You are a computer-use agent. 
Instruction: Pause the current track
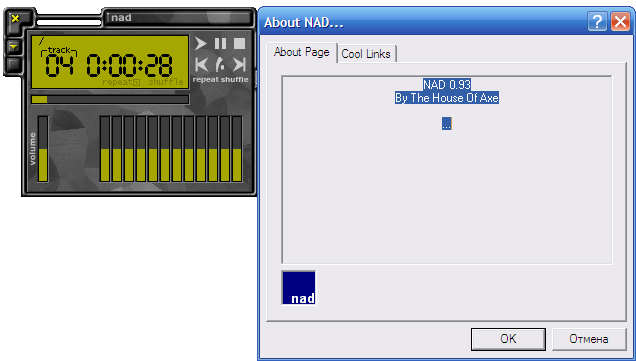pos(220,43)
